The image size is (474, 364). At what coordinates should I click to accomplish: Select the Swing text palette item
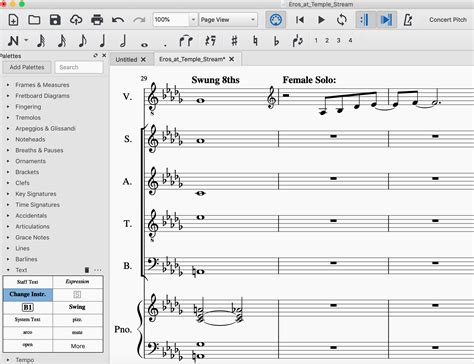pyautogui.click(x=77, y=307)
